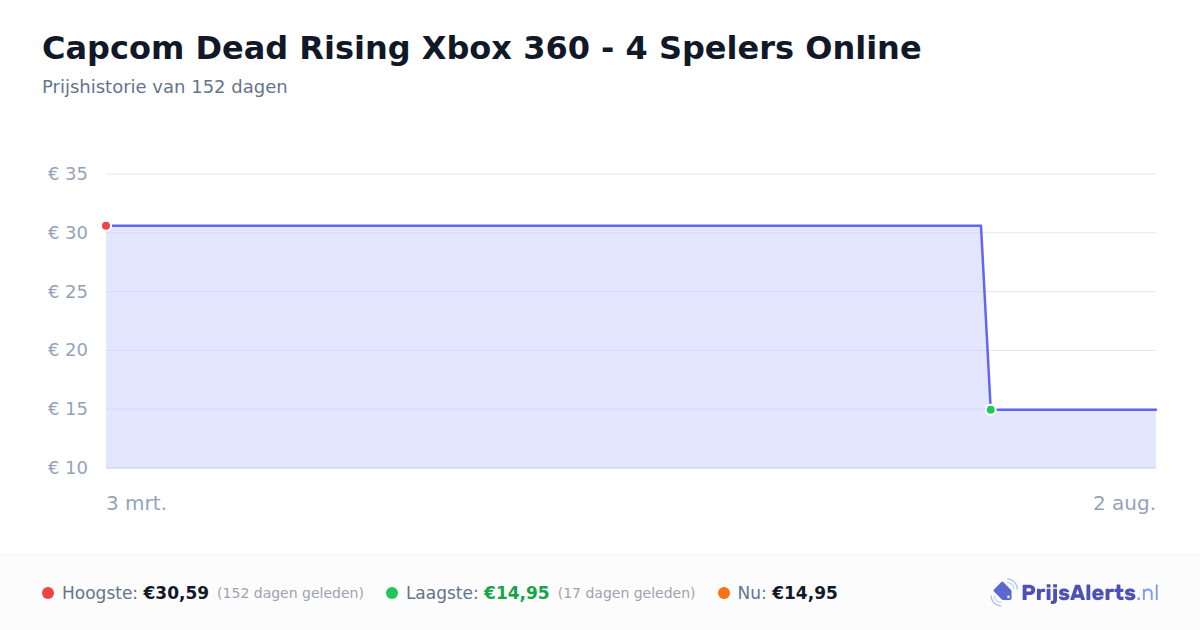Click the 3 mrt. start date label
This screenshot has width=1200, height=630.
click(137, 503)
